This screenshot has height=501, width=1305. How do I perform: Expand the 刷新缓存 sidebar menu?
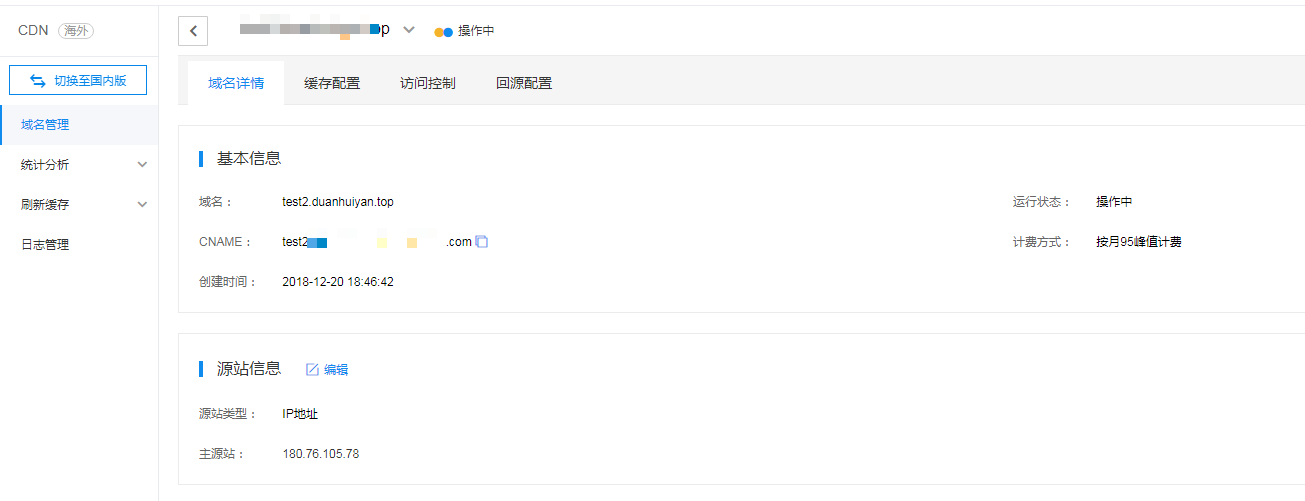point(142,205)
